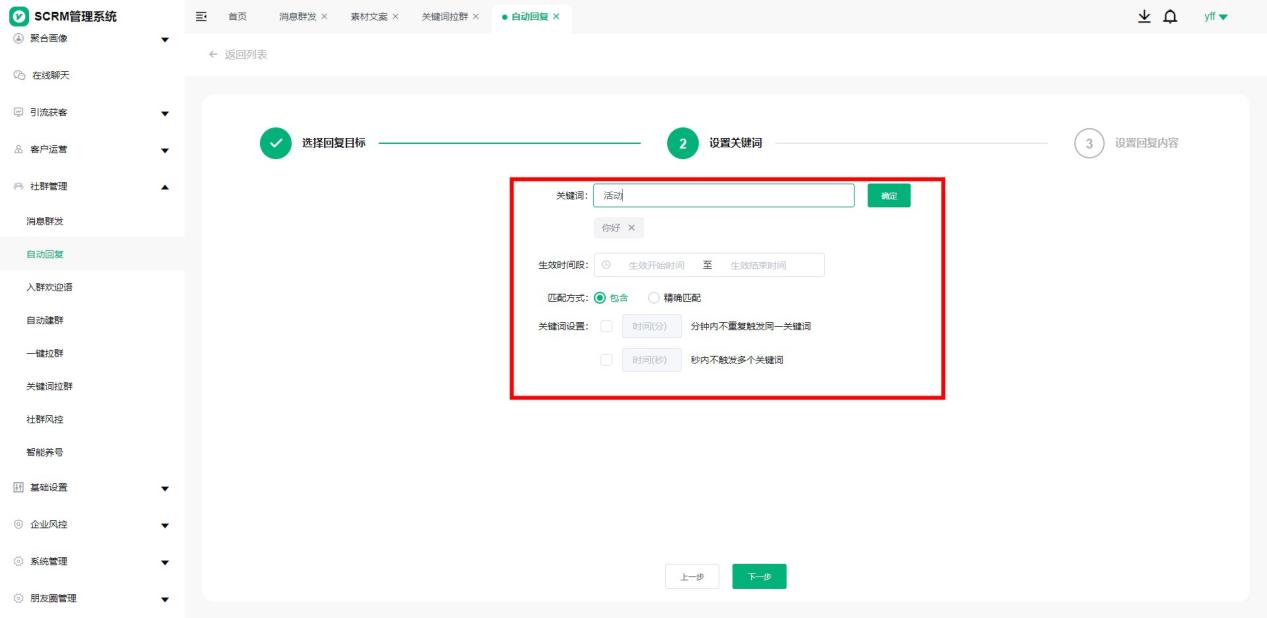Close the 关键词拉群 tab
Image resolution: width=1267 pixels, height=618 pixels.
coord(476,17)
